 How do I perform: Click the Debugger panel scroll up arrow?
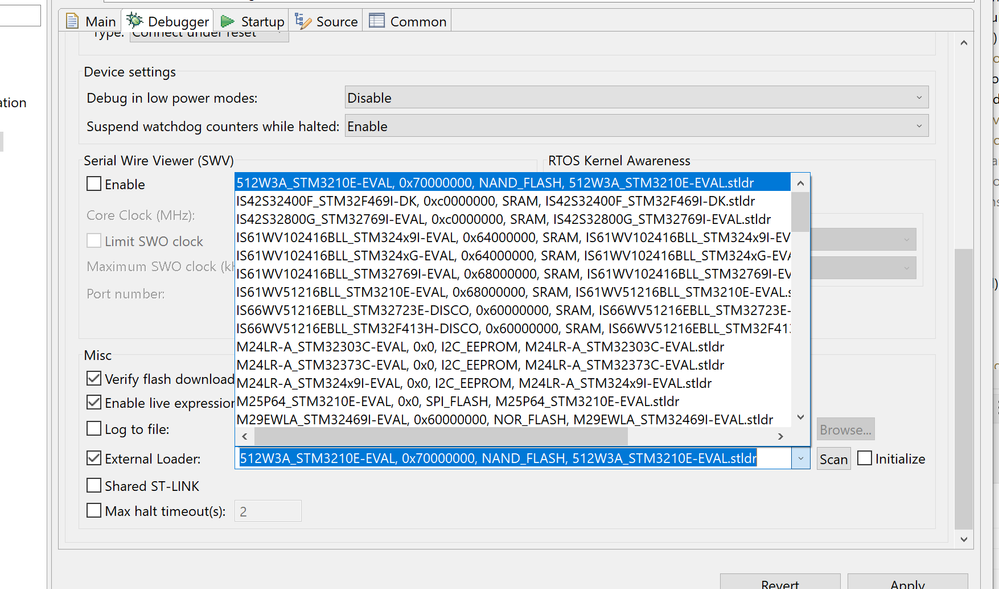[x=964, y=43]
